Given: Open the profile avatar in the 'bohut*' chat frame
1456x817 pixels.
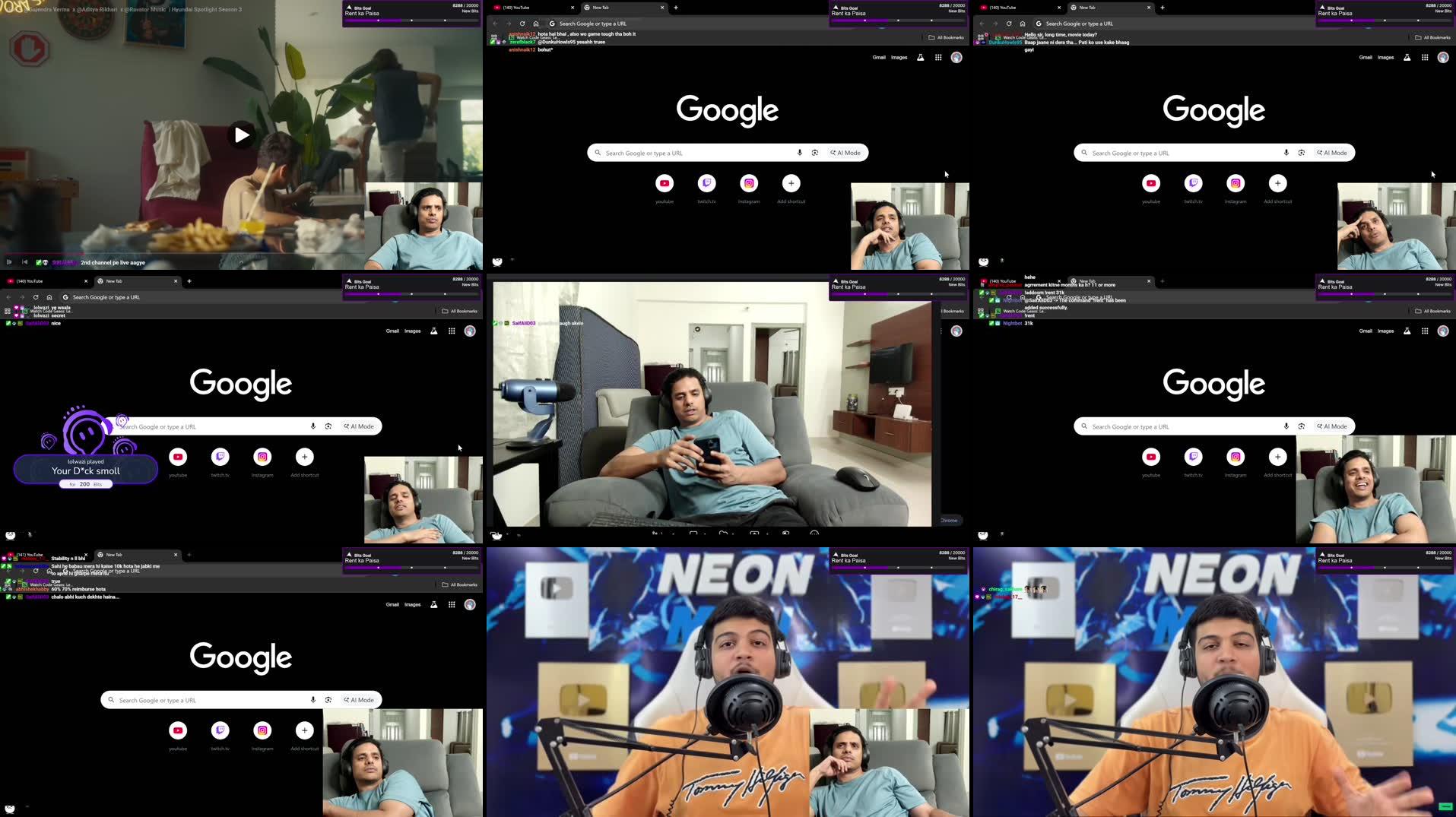Looking at the screenshot, I should pyautogui.click(x=956, y=57).
